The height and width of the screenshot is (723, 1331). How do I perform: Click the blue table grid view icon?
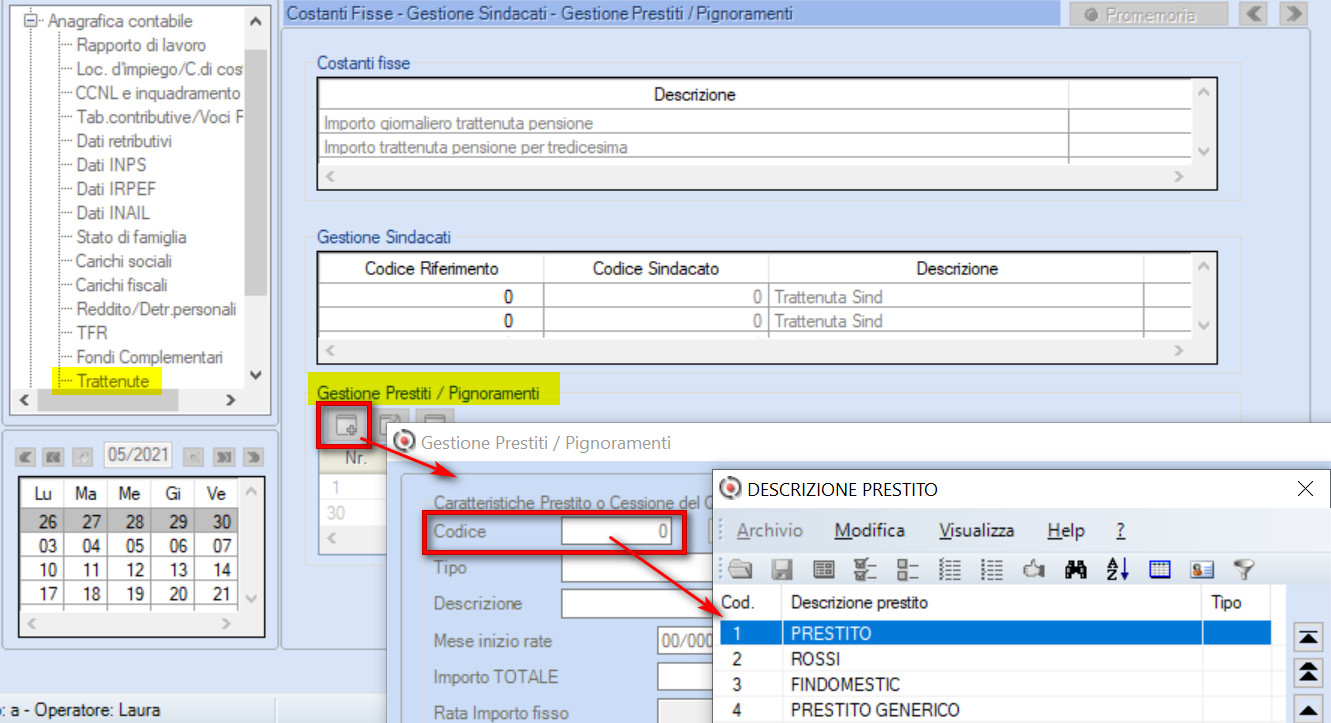(1160, 570)
